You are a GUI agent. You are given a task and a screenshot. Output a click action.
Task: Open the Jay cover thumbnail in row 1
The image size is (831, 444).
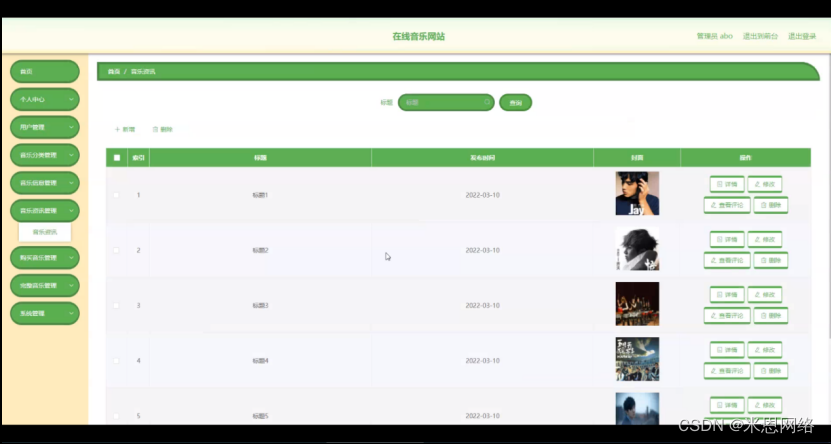[637, 193]
